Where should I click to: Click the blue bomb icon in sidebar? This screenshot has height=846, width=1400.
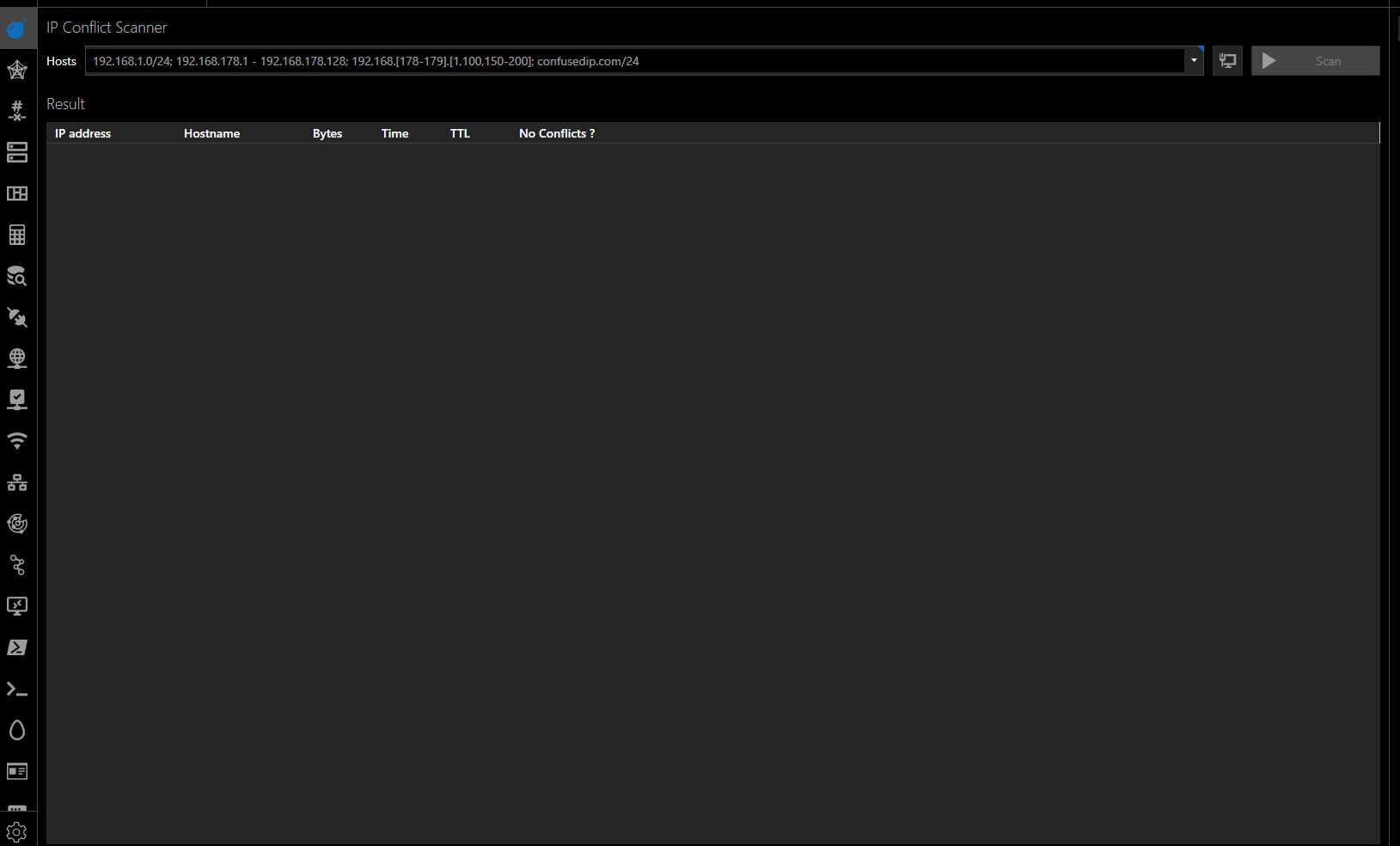[17, 29]
